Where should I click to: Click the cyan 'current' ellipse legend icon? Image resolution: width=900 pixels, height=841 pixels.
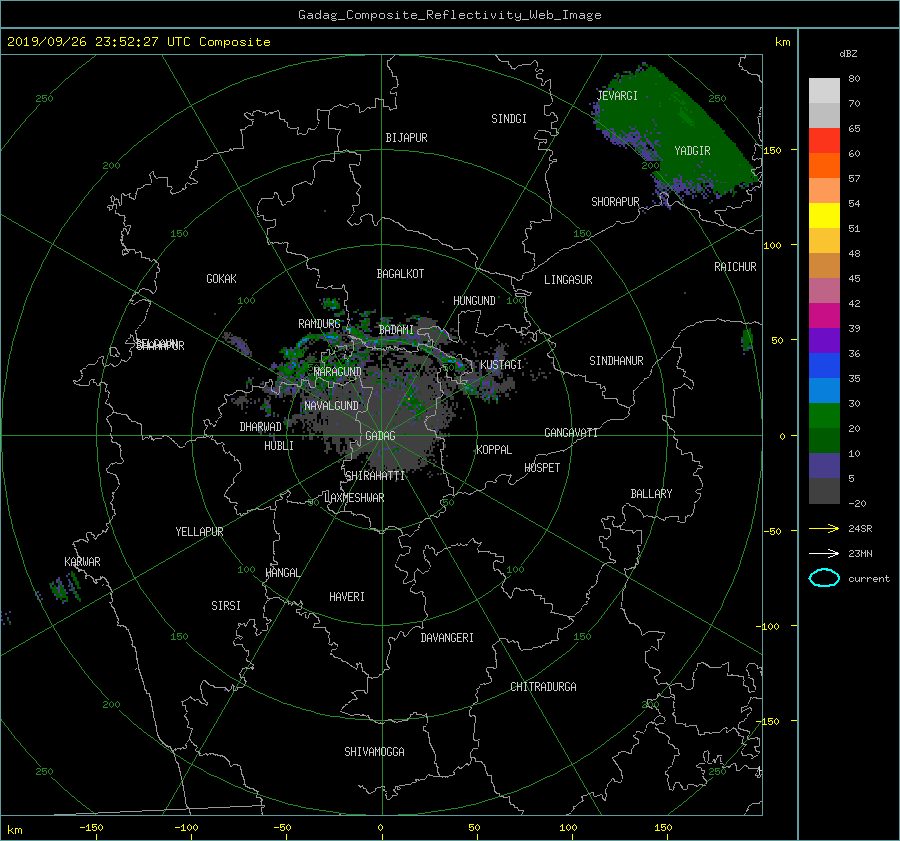click(824, 578)
